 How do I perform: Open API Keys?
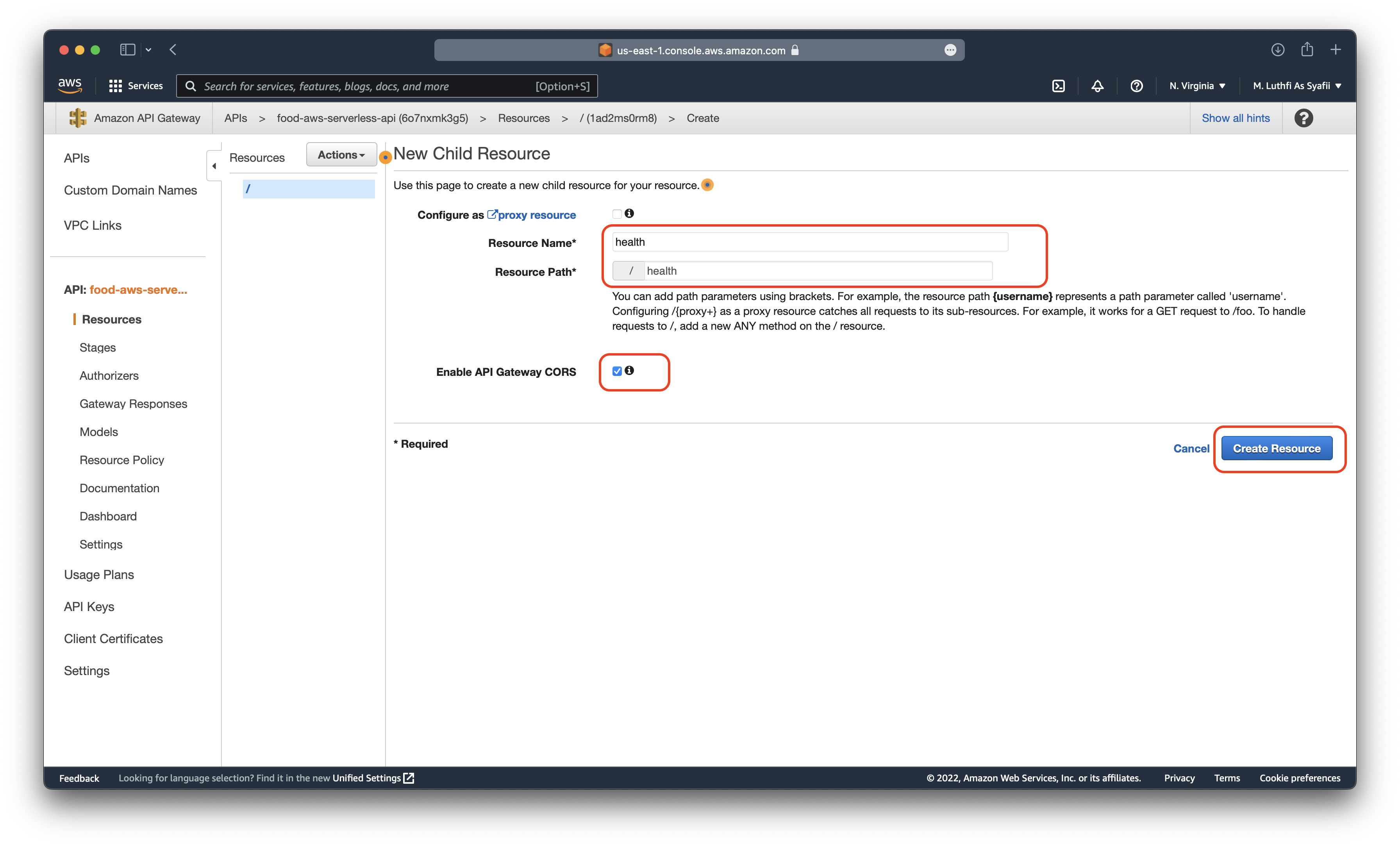click(x=89, y=607)
